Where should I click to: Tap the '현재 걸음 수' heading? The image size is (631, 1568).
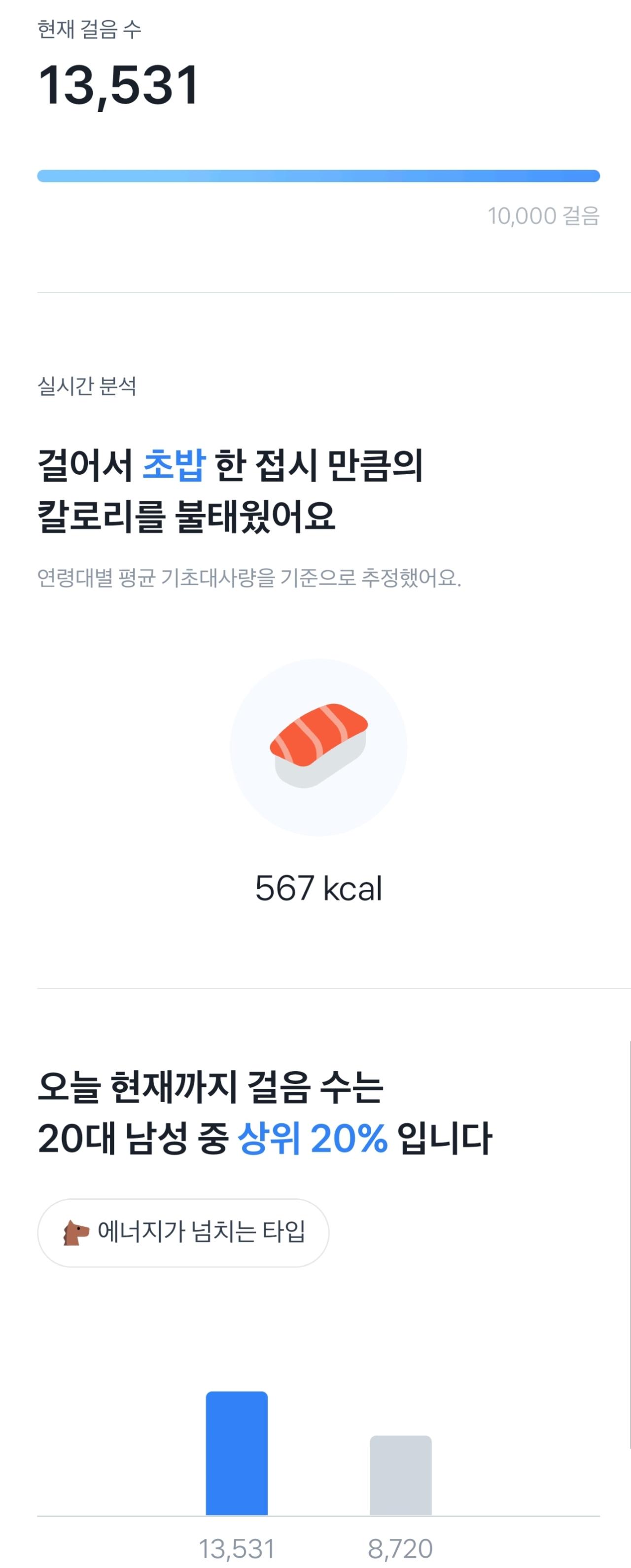(89, 29)
